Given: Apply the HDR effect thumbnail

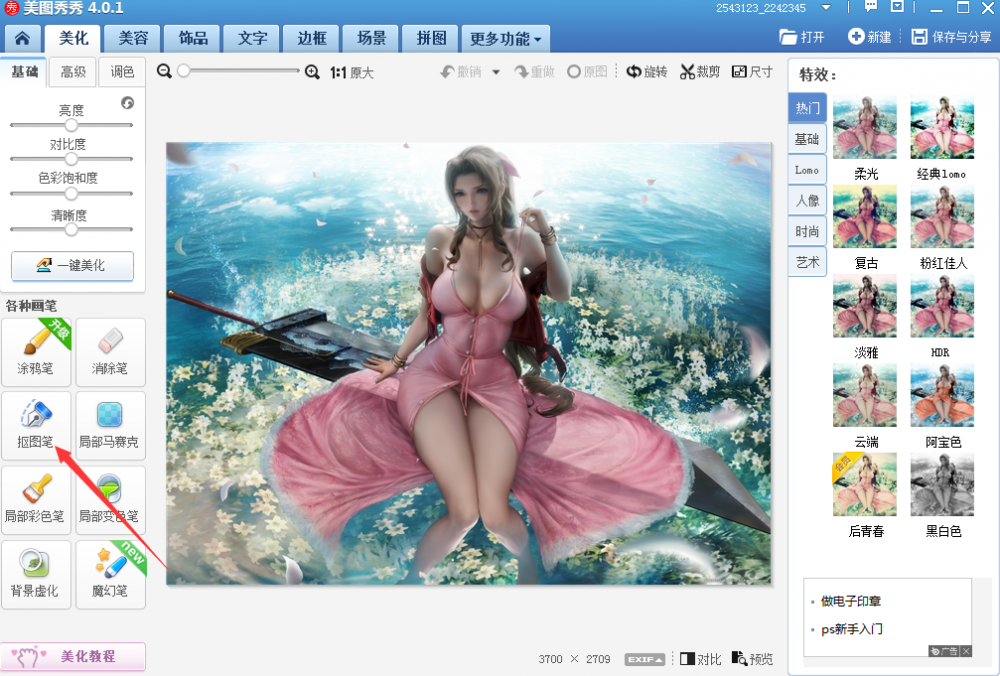Looking at the screenshot, I should coord(942,306).
